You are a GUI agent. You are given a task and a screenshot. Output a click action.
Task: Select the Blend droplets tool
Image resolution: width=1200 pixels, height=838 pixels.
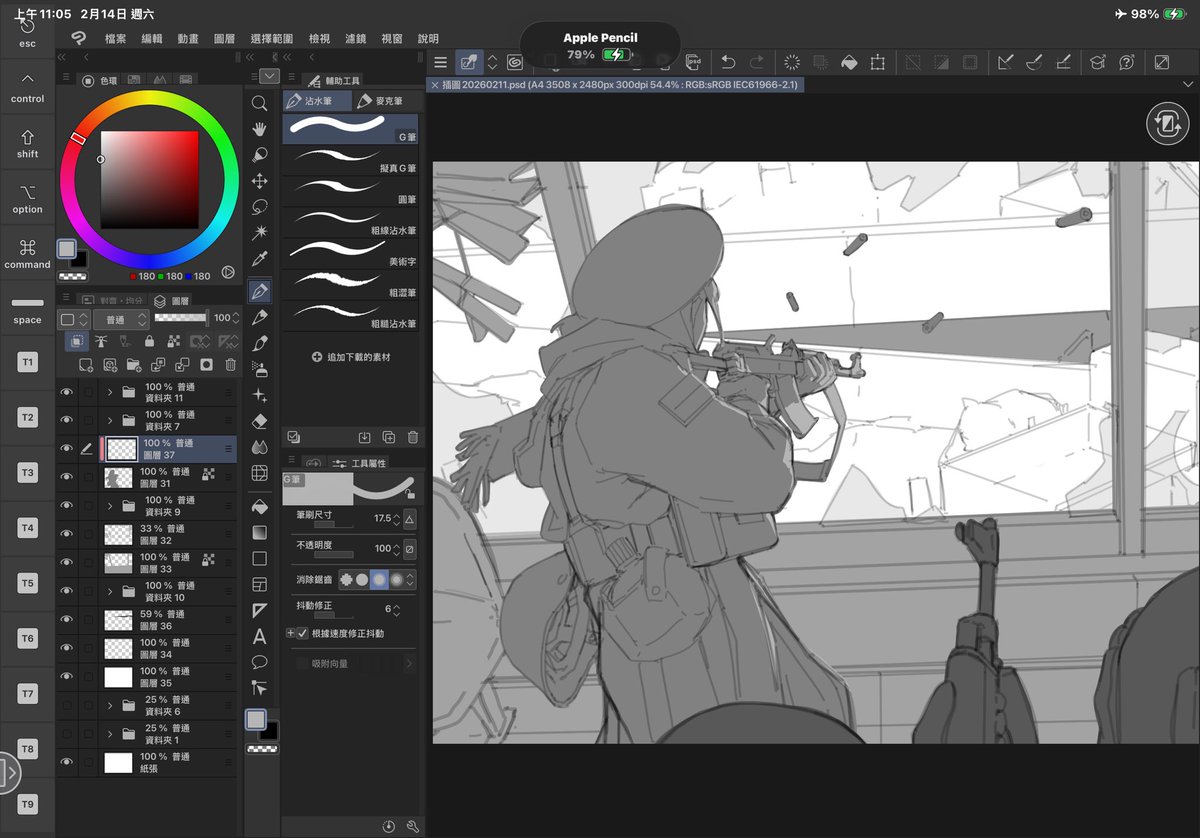point(259,447)
